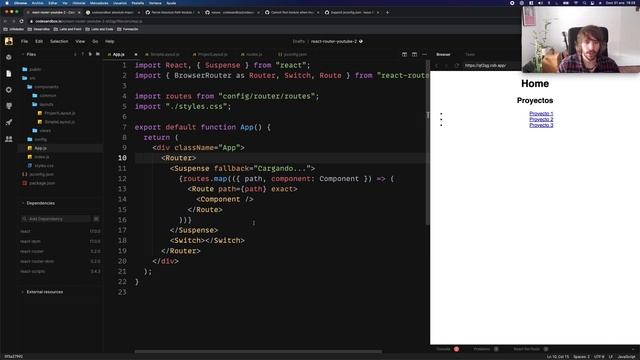640x360 pixels.
Task: Click the dependency search list icon
Action: pos(96,219)
